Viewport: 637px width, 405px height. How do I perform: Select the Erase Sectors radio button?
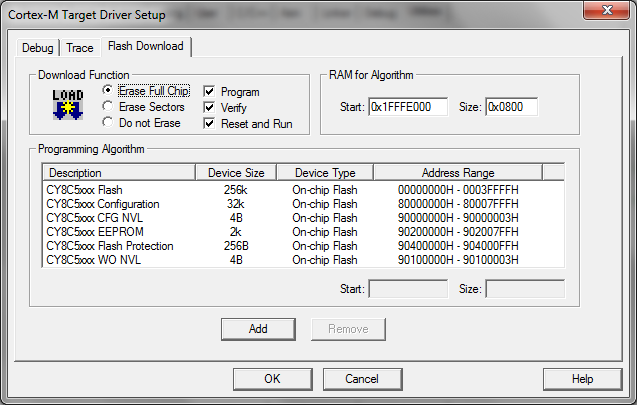(108, 107)
